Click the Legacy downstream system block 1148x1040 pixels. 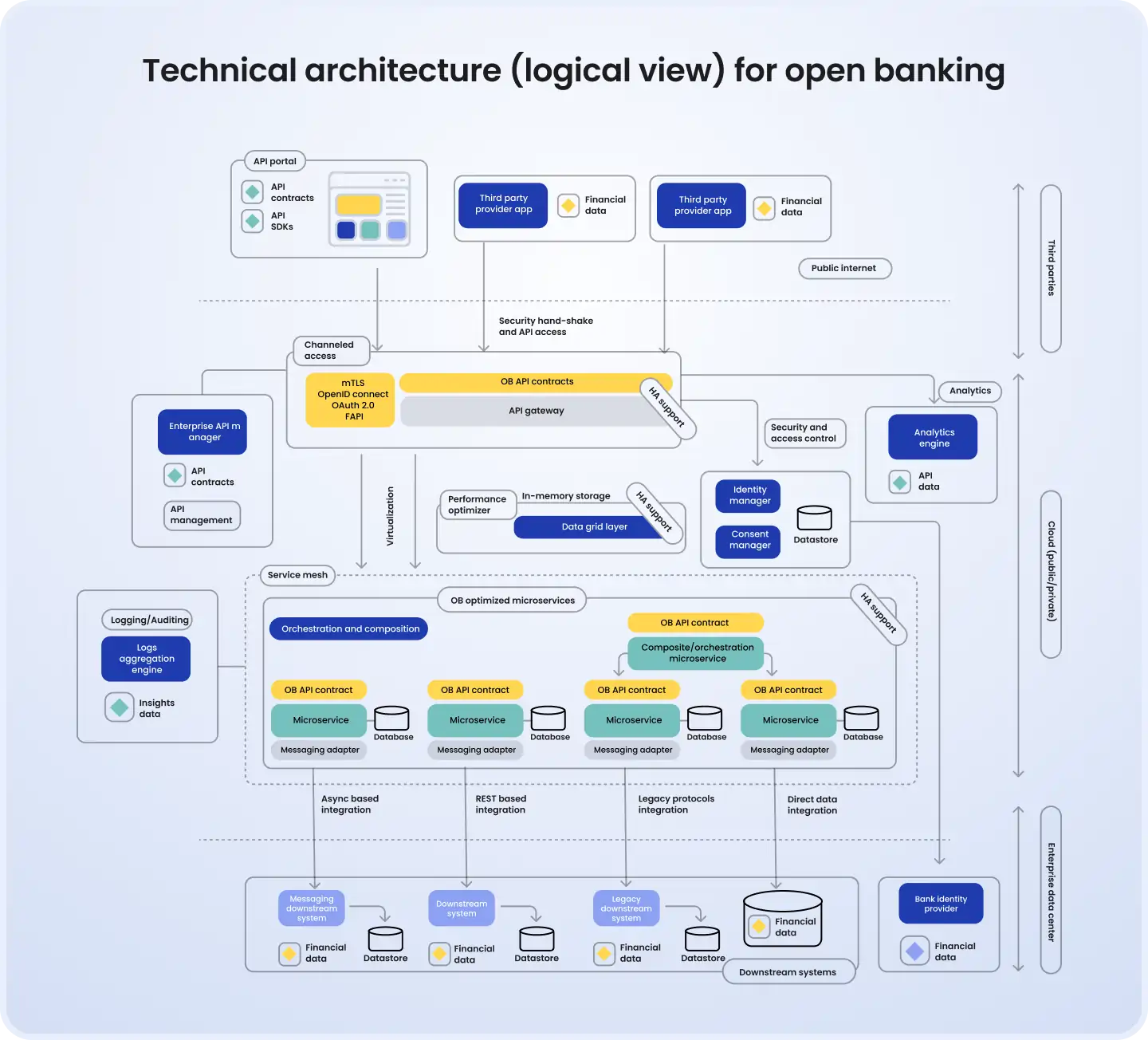(x=627, y=908)
